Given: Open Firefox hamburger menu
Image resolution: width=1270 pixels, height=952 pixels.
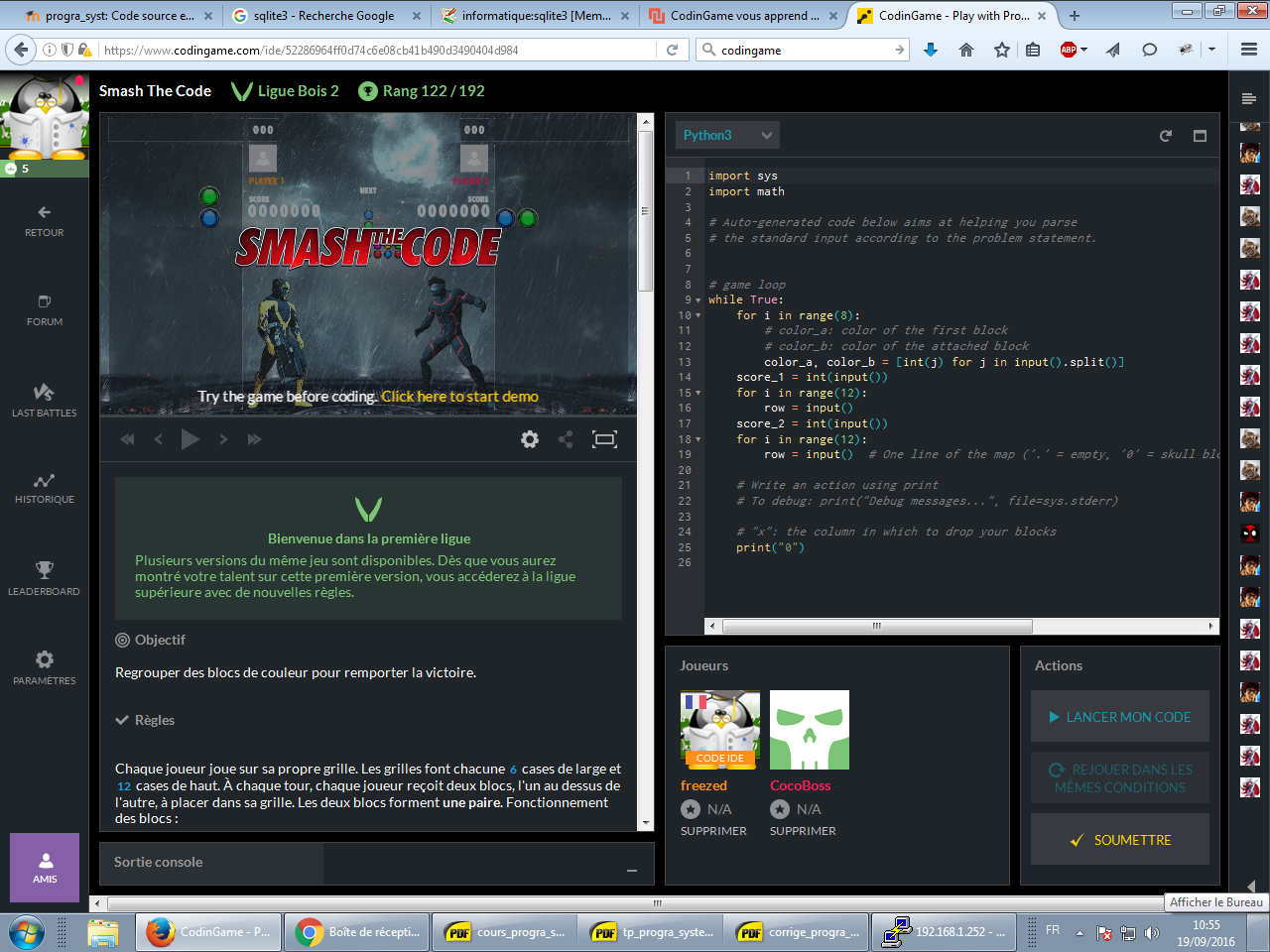Looking at the screenshot, I should [x=1249, y=50].
